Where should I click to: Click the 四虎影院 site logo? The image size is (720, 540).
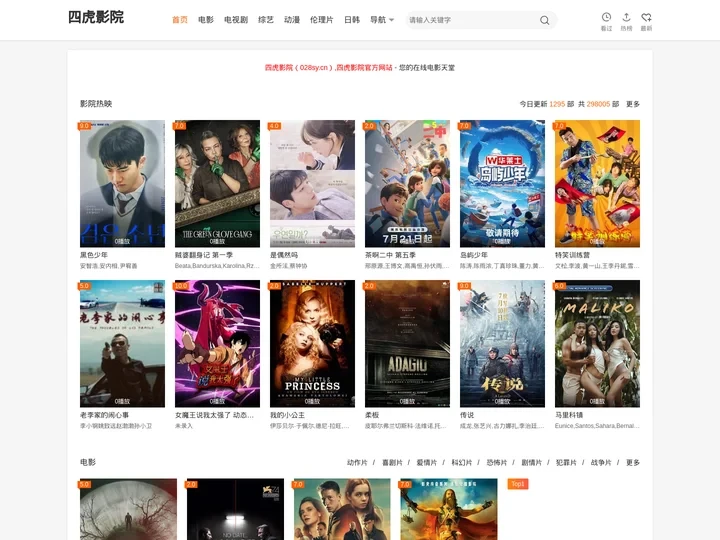click(96, 17)
